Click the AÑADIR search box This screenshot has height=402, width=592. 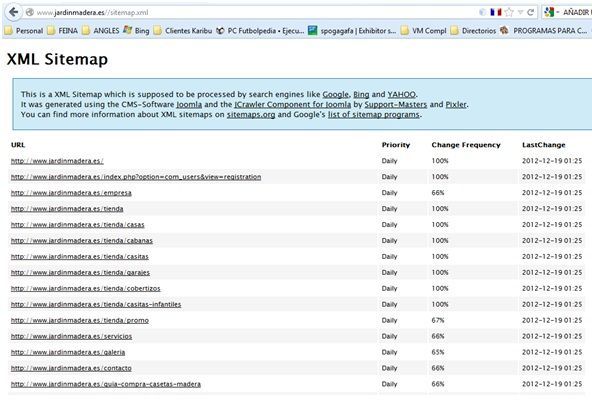coord(577,12)
